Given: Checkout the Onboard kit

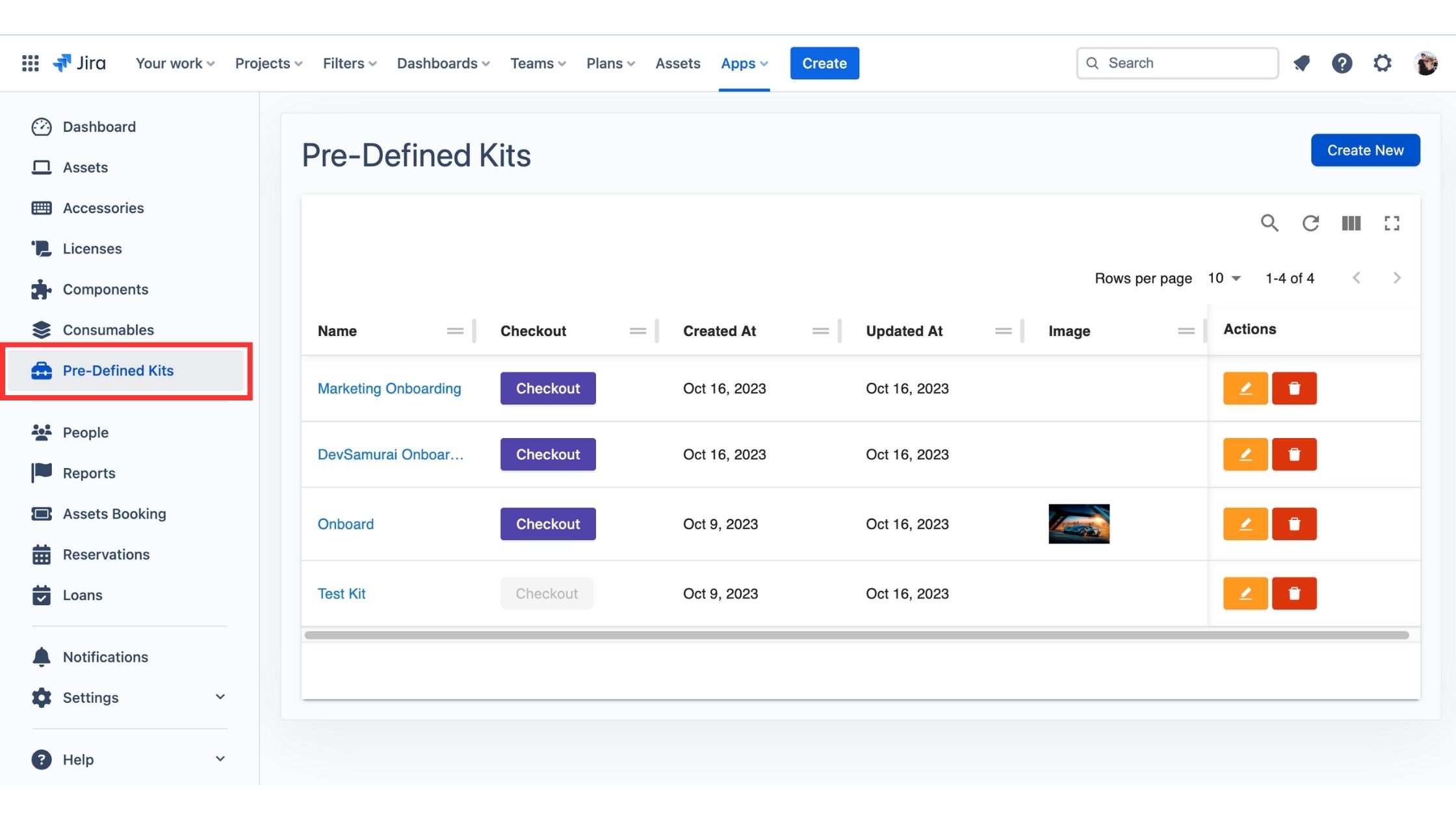Looking at the screenshot, I should click(x=547, y=524).
